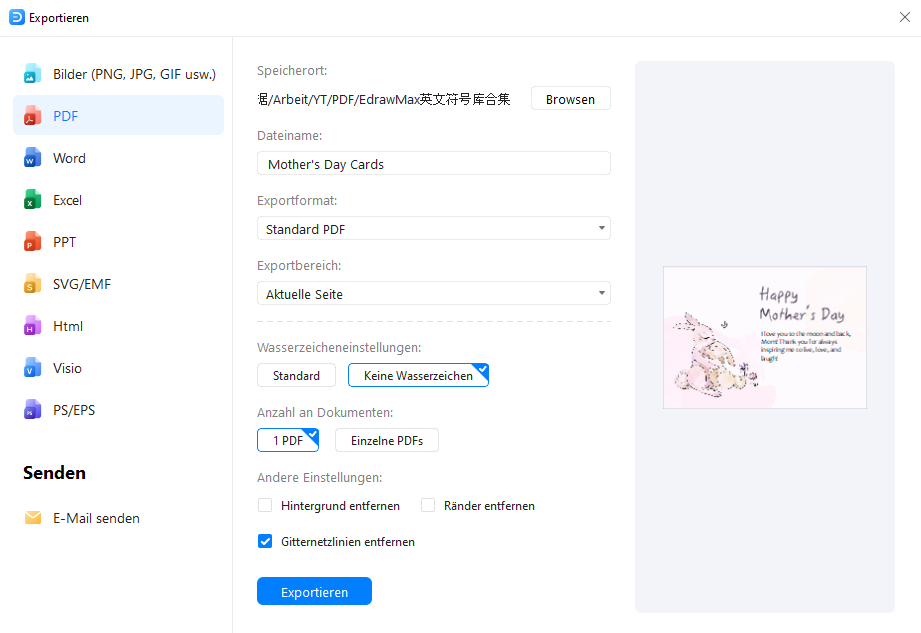921x633 pixels.
Task: Click the Html export icon
Action: tap(33, 326)
